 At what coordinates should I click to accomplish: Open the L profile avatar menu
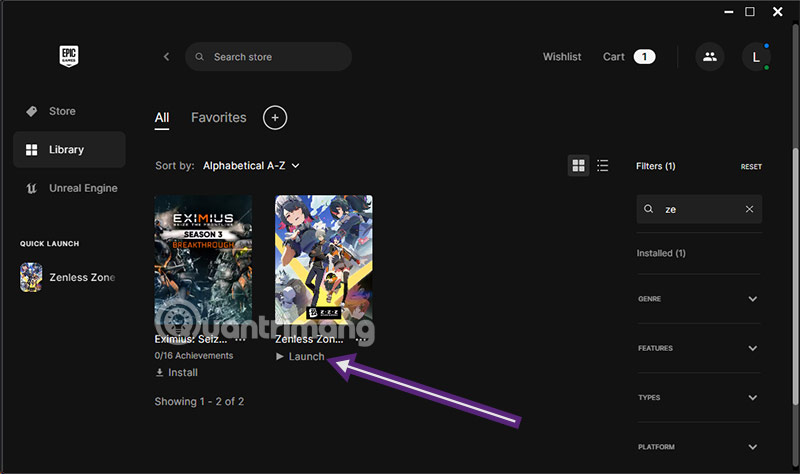[x=756, y=57]
